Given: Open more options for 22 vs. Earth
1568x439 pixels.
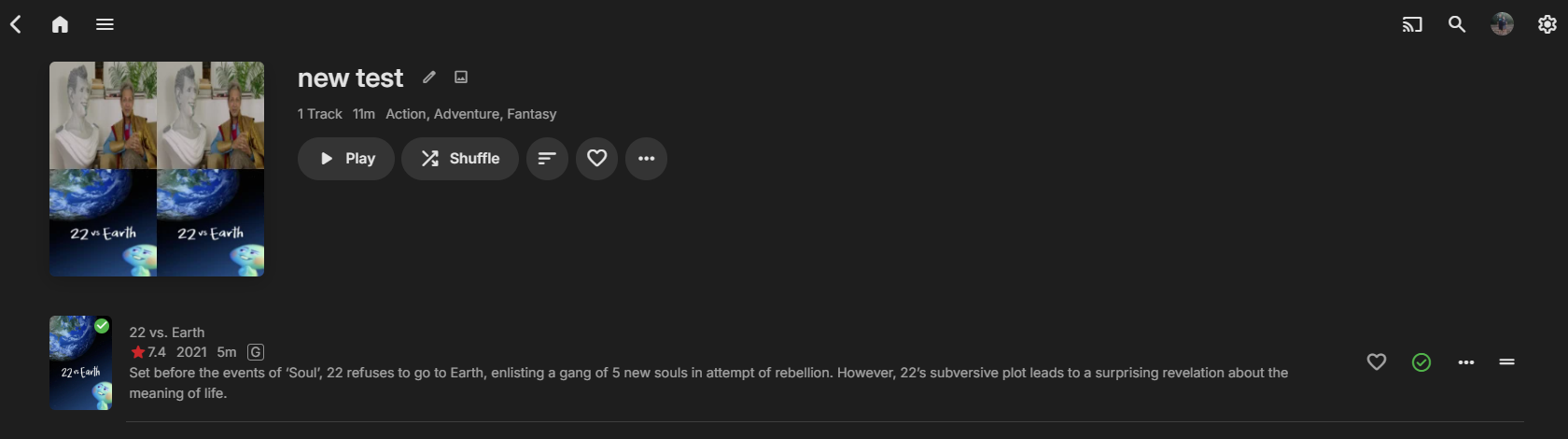Looking at the screenshot, I should [x=1466, y=362].
